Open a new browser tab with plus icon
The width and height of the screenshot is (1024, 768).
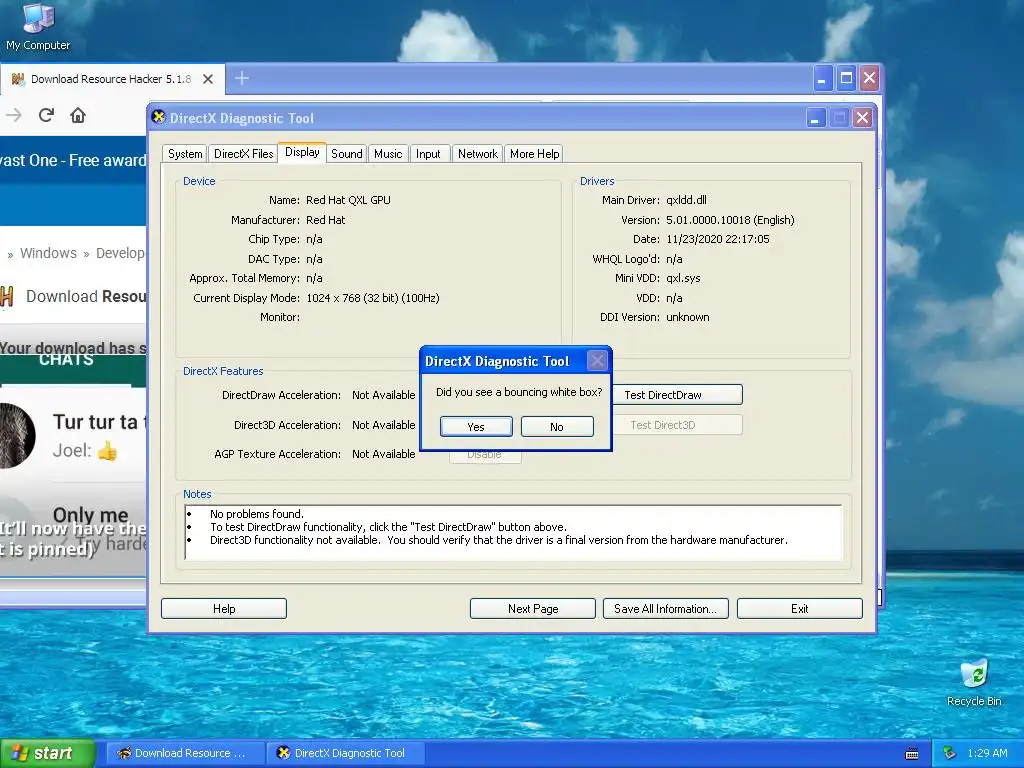click(x=242, y=78)
